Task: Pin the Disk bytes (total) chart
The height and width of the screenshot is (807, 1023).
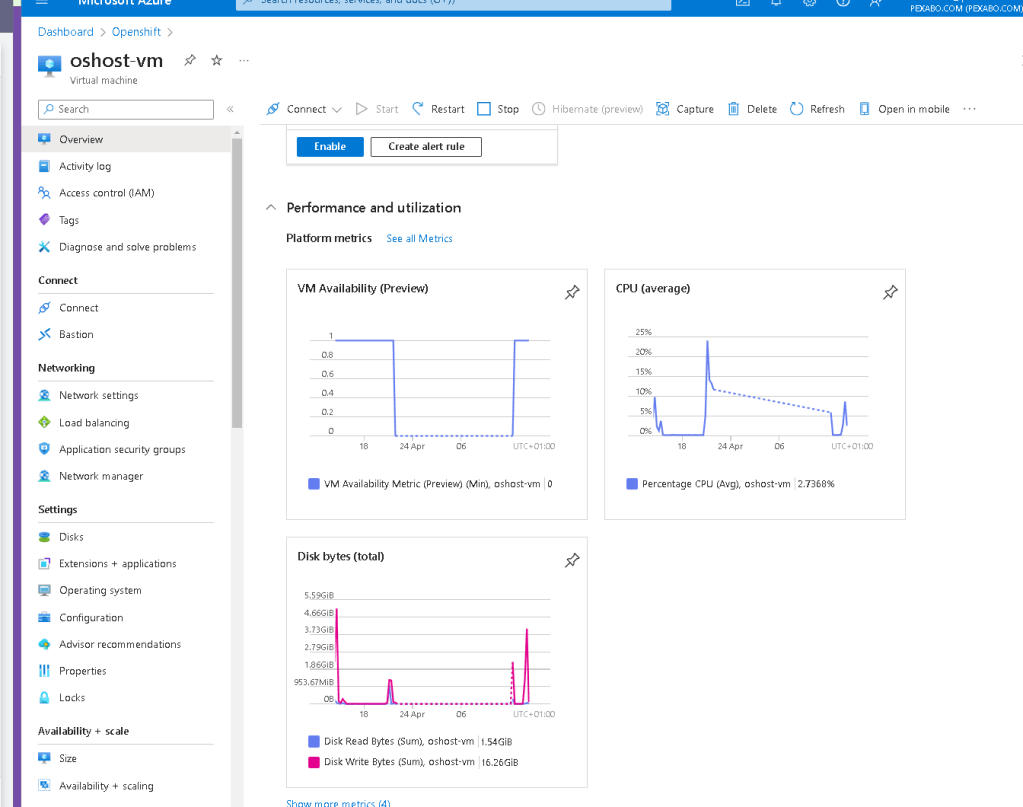Action: 572,560
